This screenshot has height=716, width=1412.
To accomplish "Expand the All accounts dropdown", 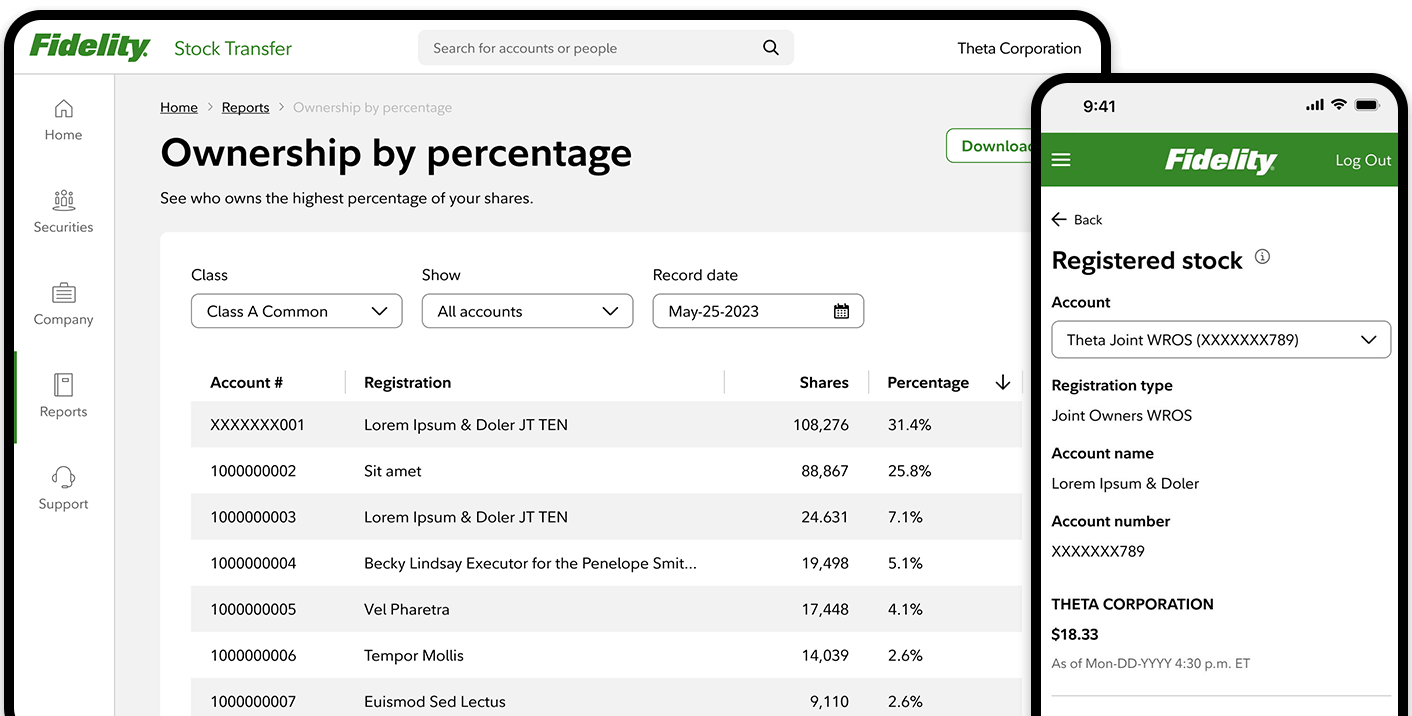I will click(527, 311).
